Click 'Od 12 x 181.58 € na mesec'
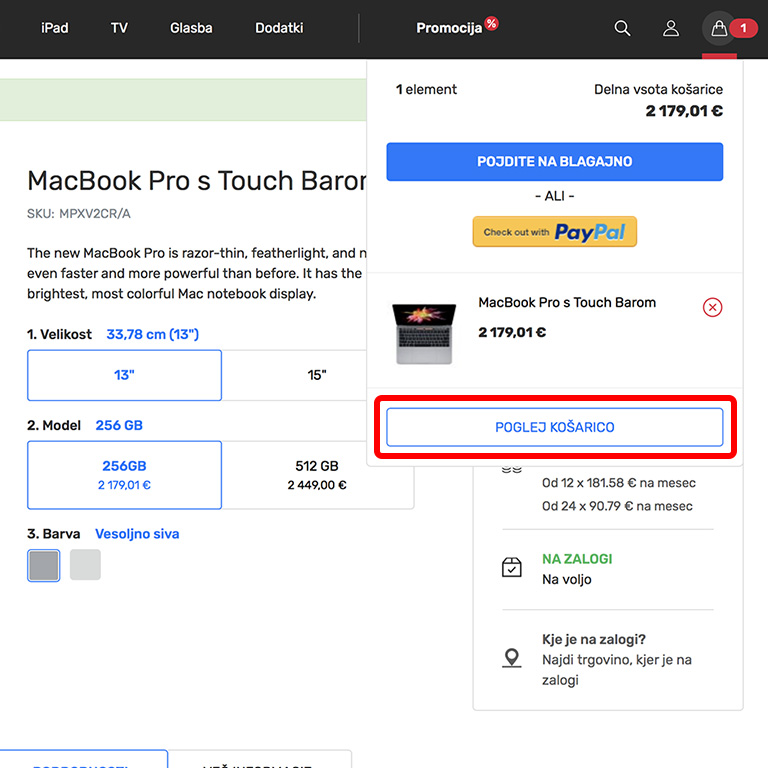Screen dimensions: 768x768 (619, 483)
